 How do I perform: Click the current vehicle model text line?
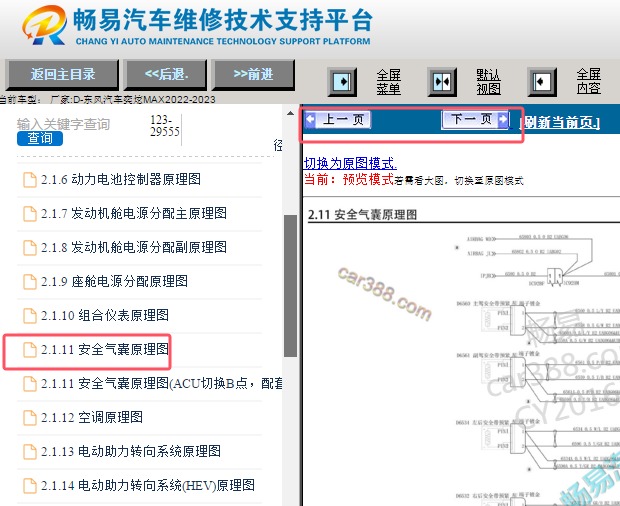108,99
